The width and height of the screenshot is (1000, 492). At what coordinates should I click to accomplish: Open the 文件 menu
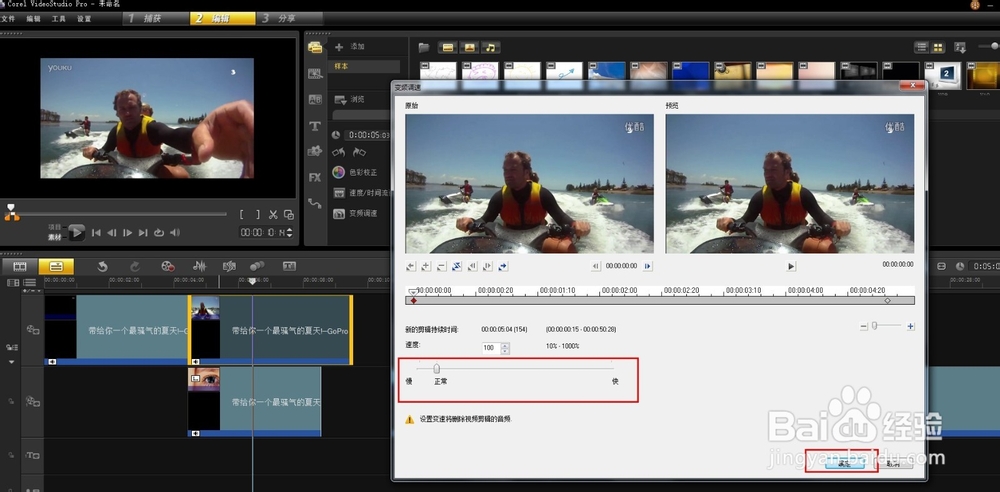8,19
